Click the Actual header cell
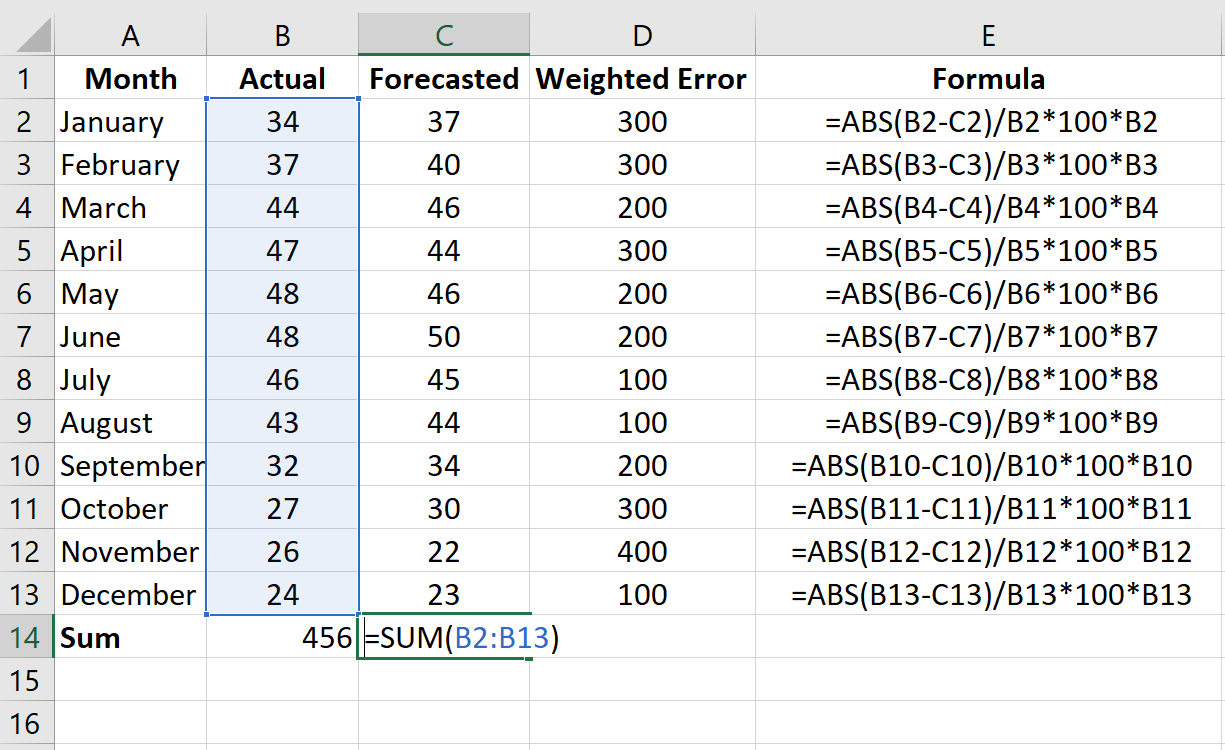Screen dimensions: 1225x750 [x=281, y=78]
